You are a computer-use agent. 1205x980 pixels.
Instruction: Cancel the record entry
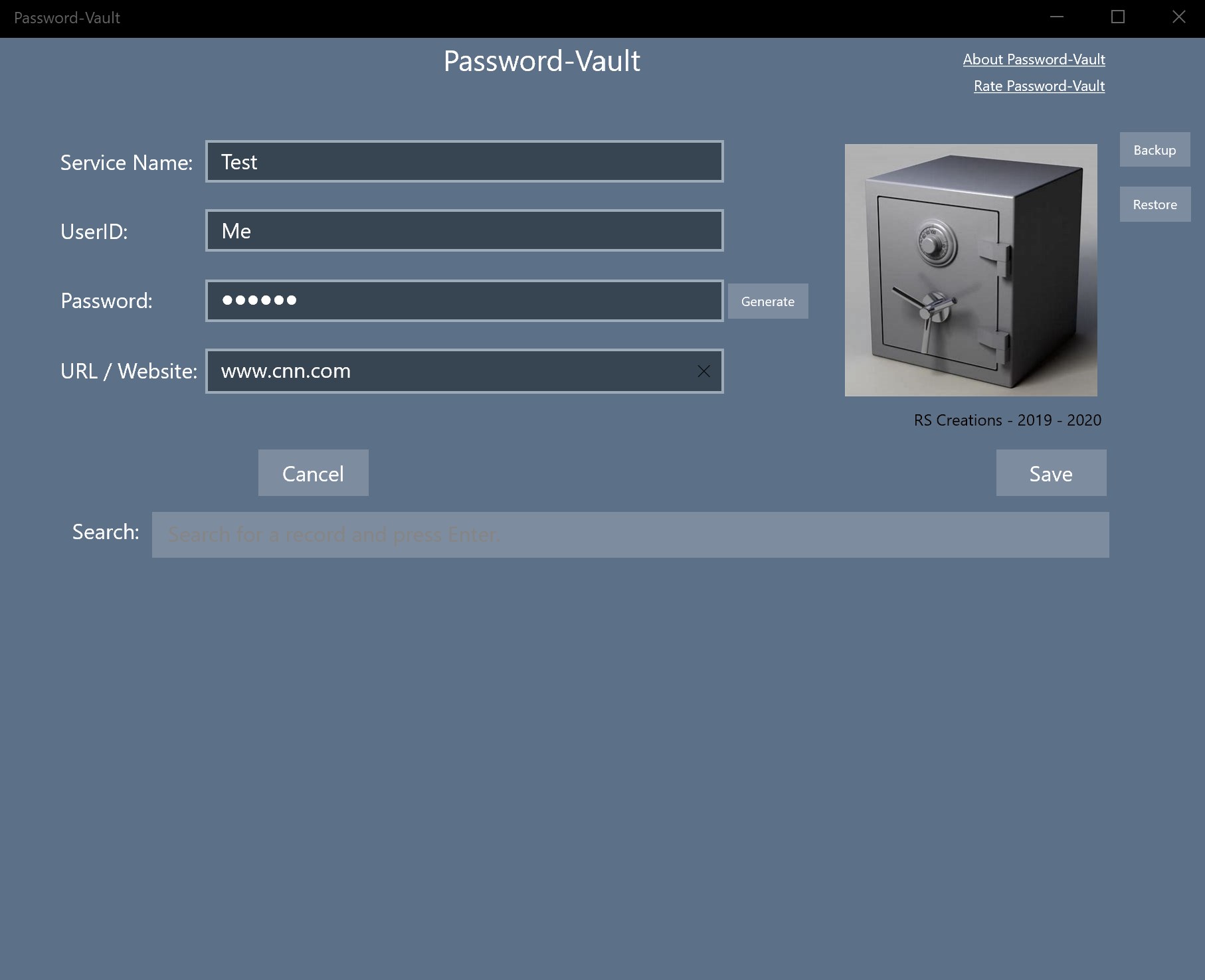pos(313,473)
